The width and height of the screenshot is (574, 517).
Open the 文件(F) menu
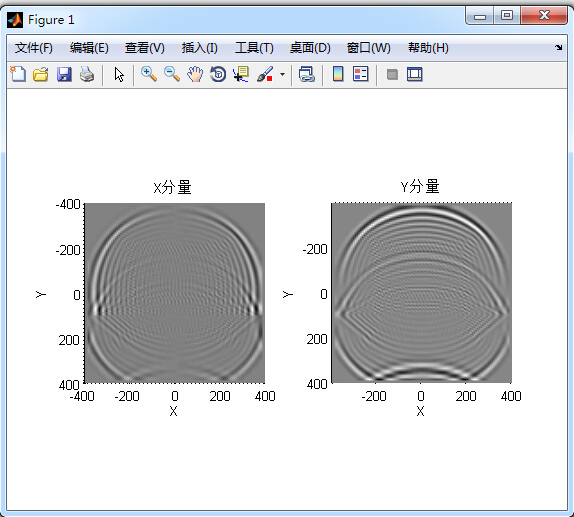(34, 48)
